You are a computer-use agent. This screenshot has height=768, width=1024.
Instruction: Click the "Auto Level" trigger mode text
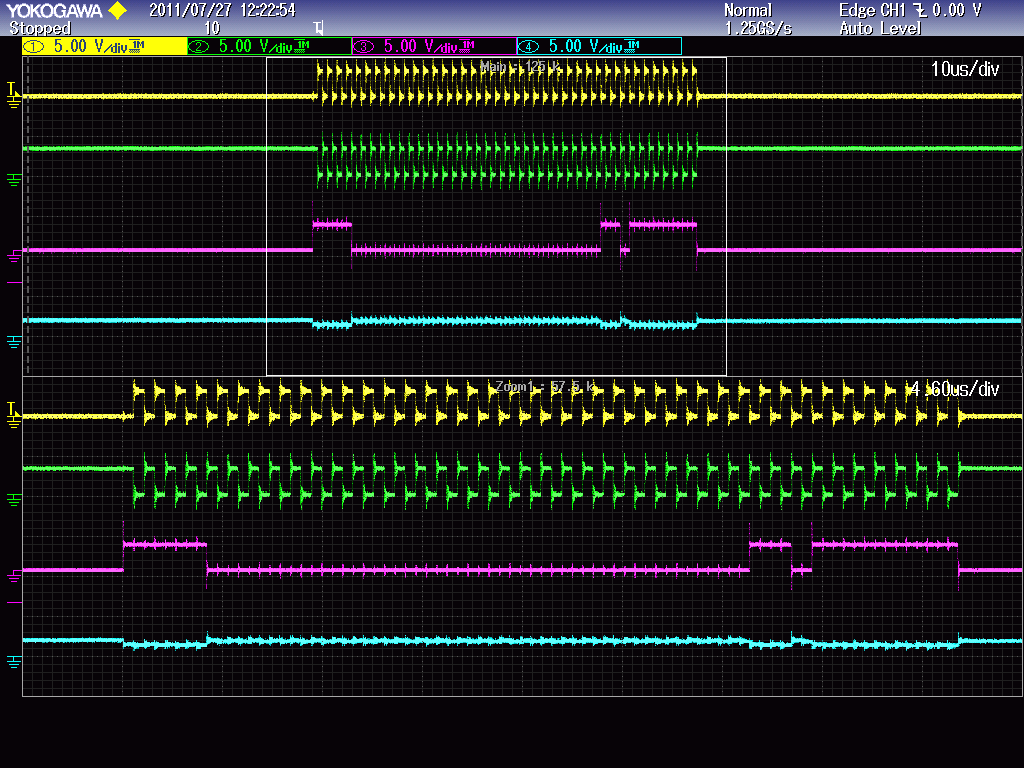(x=880, y=28)
